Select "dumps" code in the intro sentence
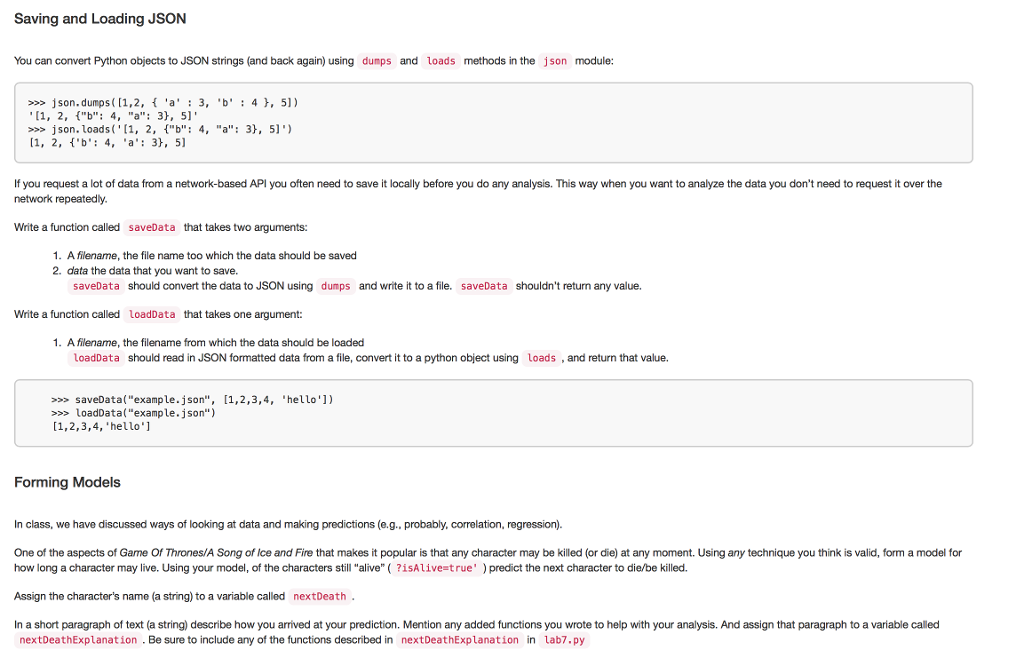The height and width of the screenshot is (666, 1024). pyautogui.click(x=377, y=61)
